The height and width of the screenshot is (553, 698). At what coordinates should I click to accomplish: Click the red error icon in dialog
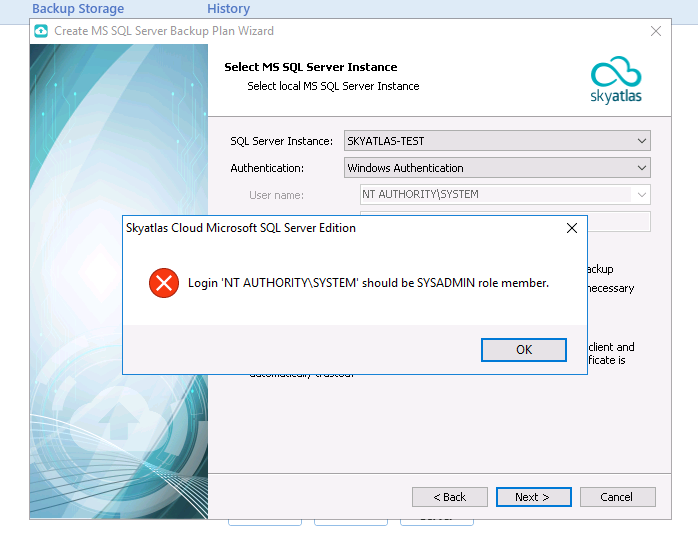164,283
